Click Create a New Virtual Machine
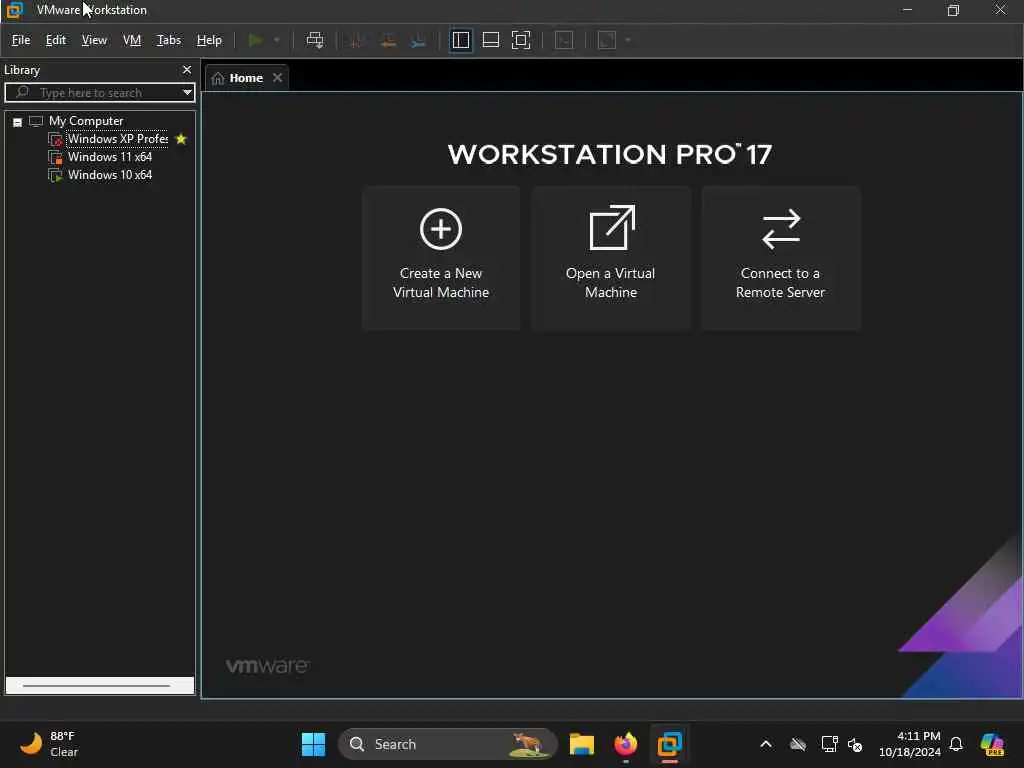This screenshot has width=1024, height=768. [x=441, y=257]
